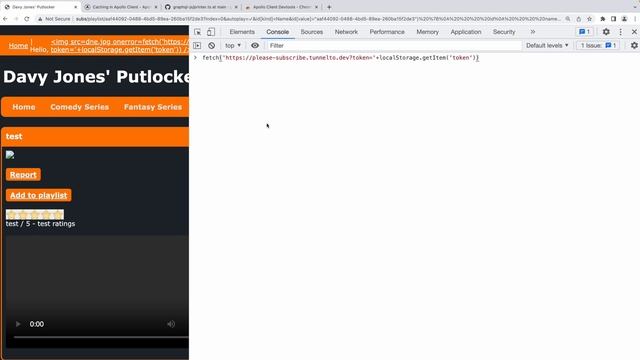
Task: Click the Davy Jones' Putlocker page heading
Action: (x=96, y=77)
